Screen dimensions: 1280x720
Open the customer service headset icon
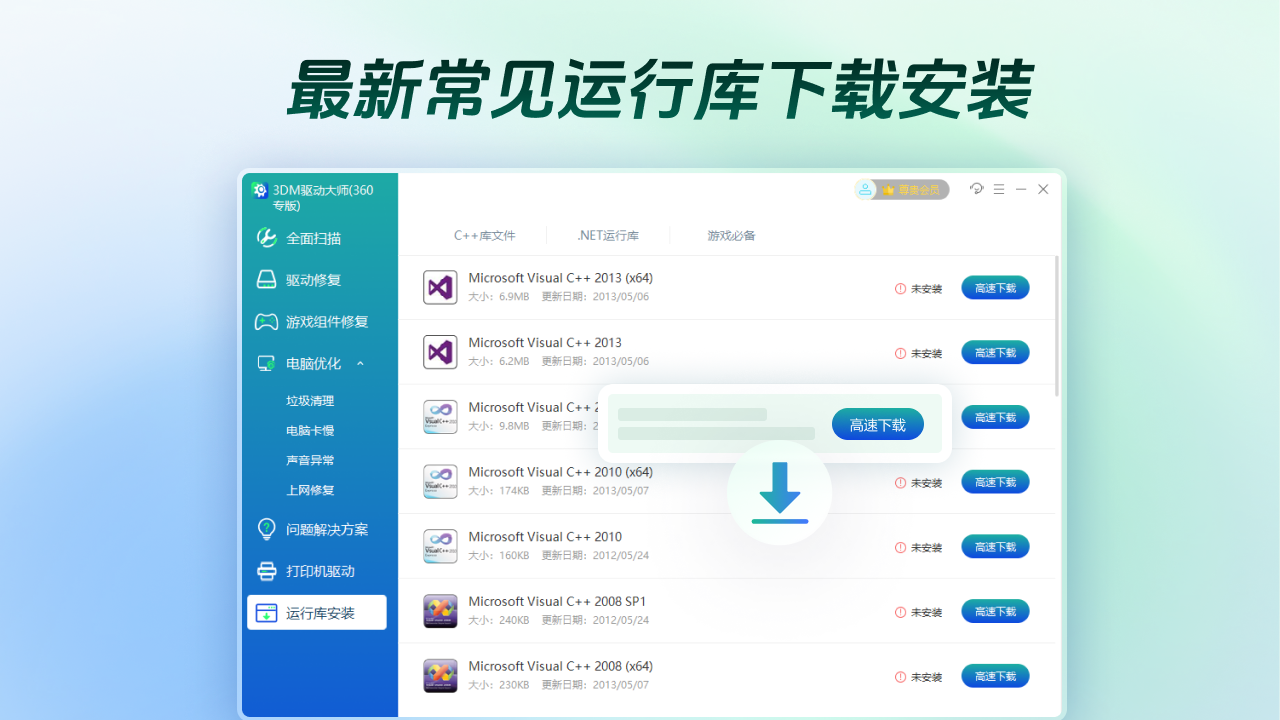977,189
